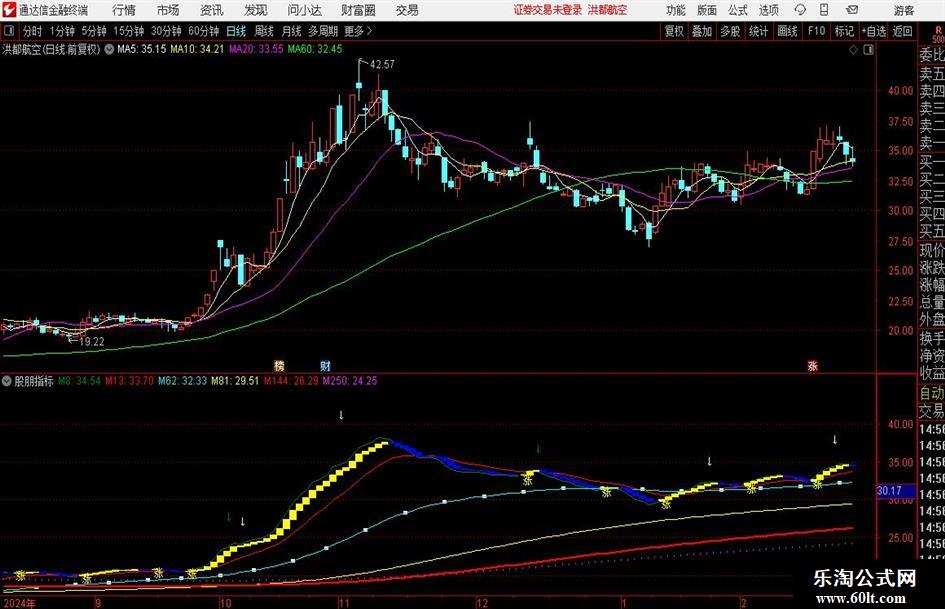Image resolution: width=945 pixels, height=609 pixels.
Task: Open the 行情 menu
Action: 124,10
